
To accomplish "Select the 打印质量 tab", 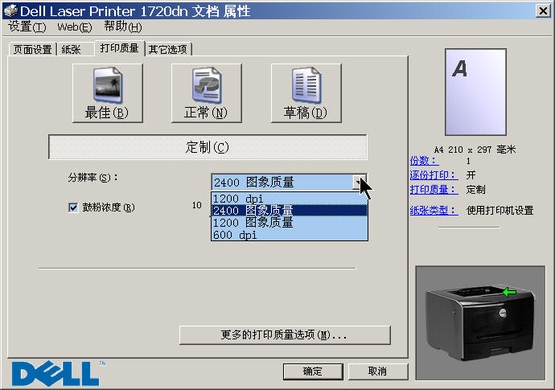I will point(120,48).
